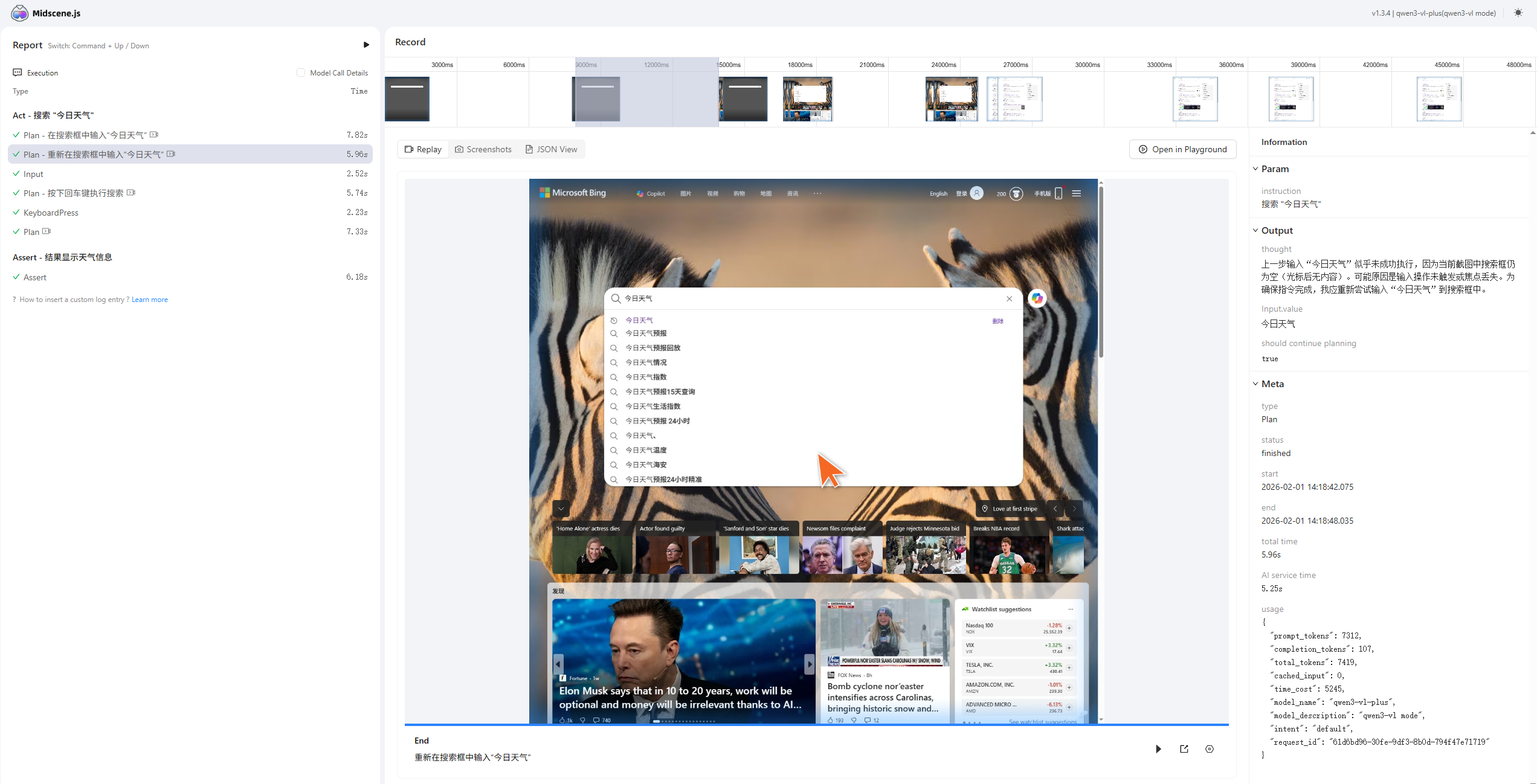Click video icon beside 按下回车键执行搜索 step
Viewport: 1537px width, 784px height.
pyautogui.click(x=131, y=193)
